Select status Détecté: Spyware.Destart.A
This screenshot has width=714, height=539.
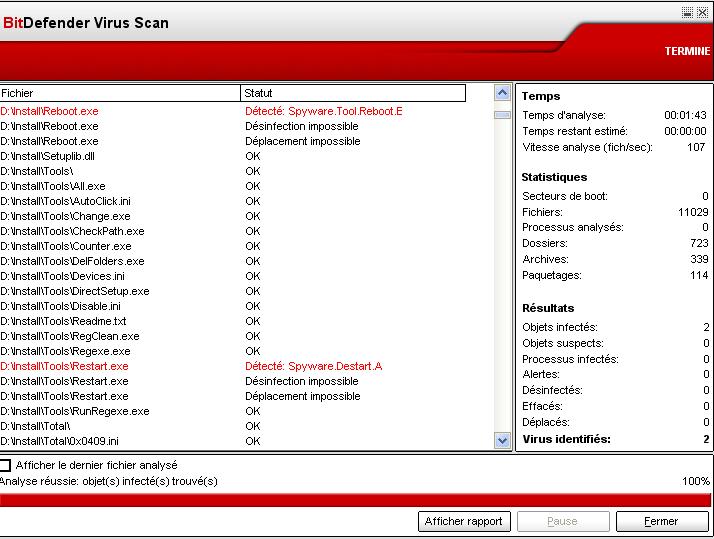pyautogui.click(x=314, y=366)
